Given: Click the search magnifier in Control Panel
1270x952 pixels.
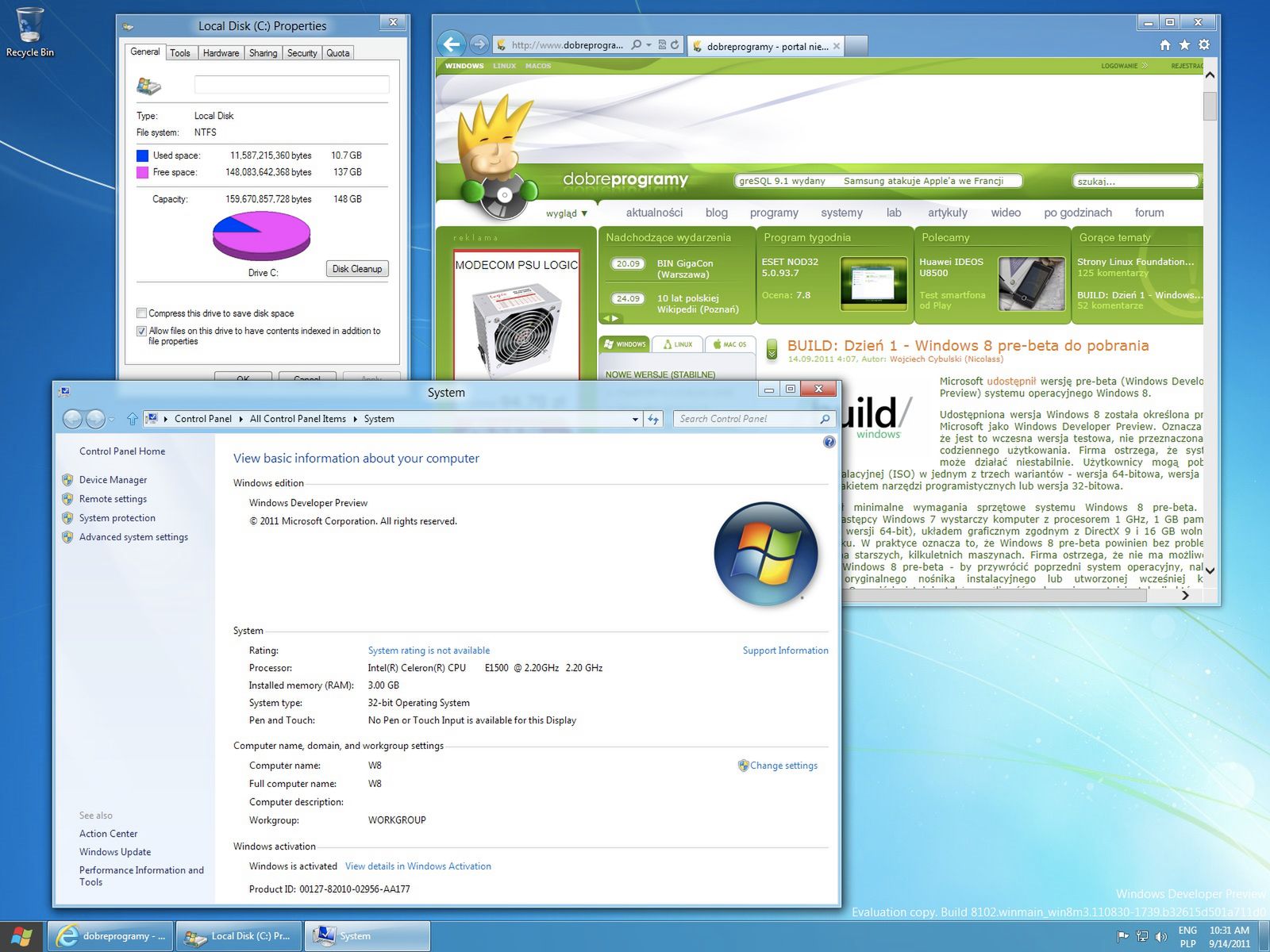Looking at the screenshot, I should click(825, 419).
